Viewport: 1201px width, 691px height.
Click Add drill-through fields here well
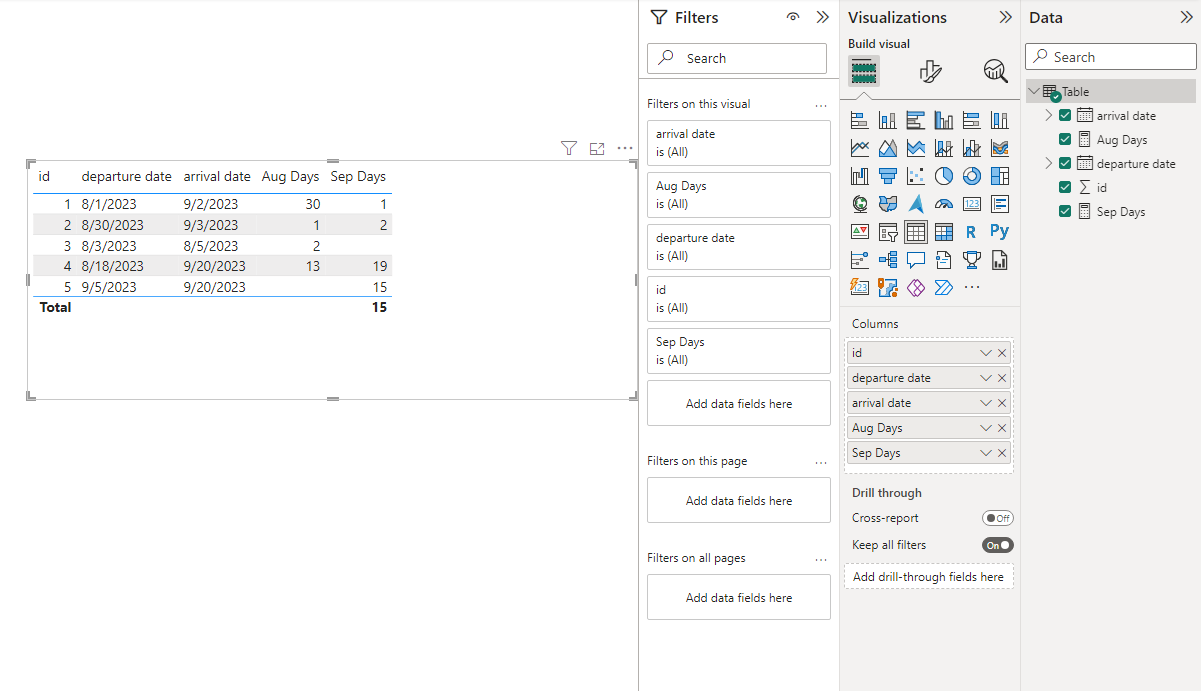[x=929, y=577]
